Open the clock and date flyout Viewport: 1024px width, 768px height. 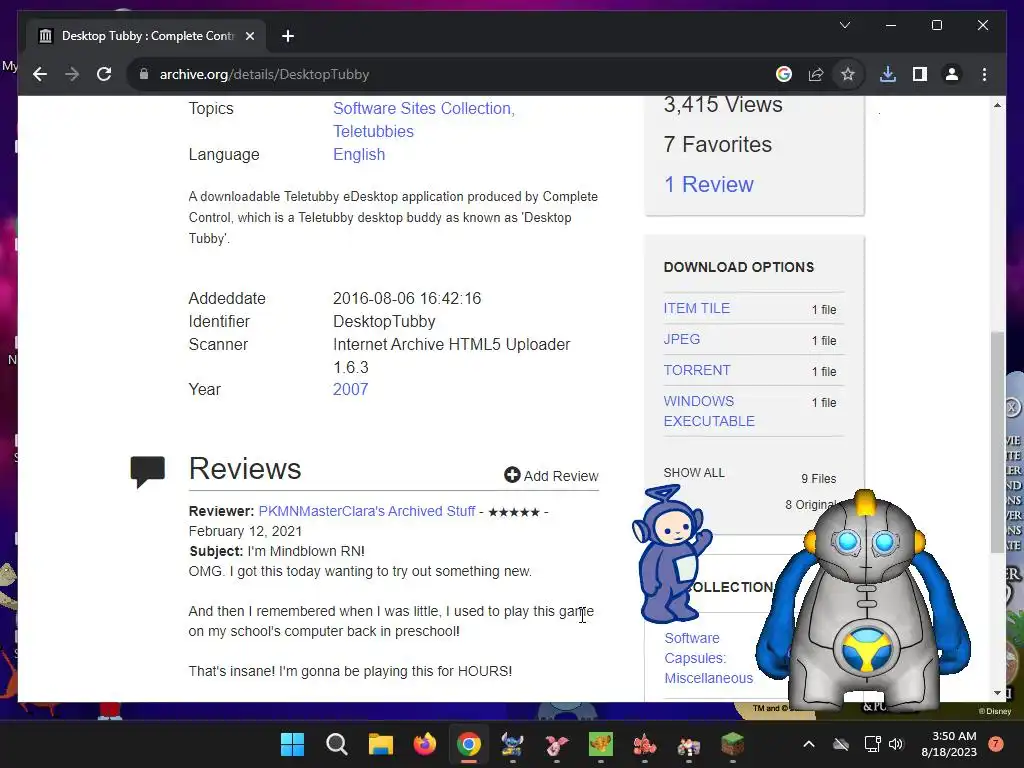coord(949,744)
